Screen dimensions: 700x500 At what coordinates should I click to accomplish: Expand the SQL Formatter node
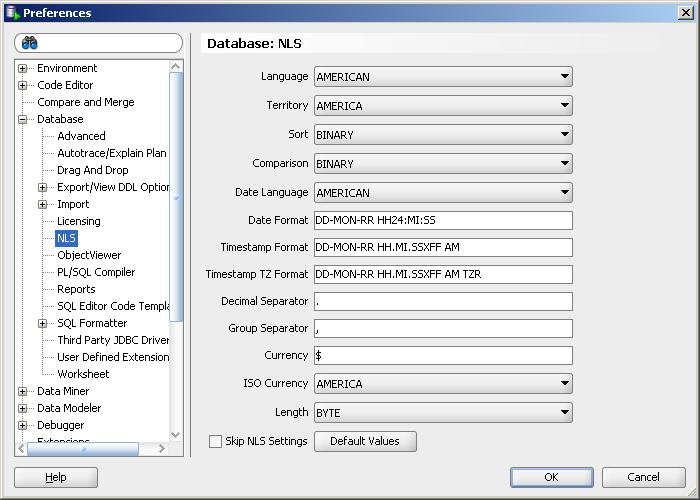point(42,323)
